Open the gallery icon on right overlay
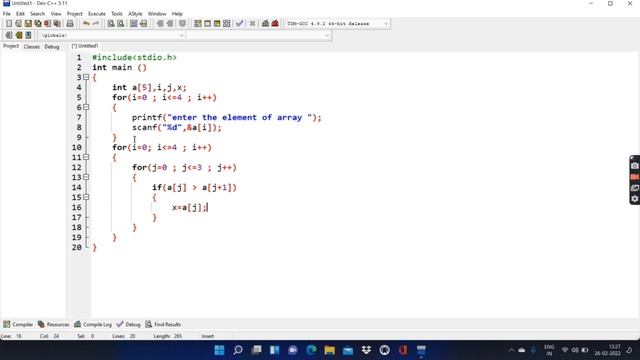 tap(635, 188)
